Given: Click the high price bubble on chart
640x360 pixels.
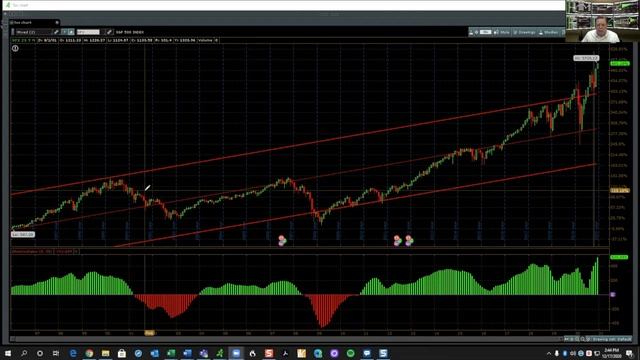Looking at the screenshot, I should click(x=586, y=58).
